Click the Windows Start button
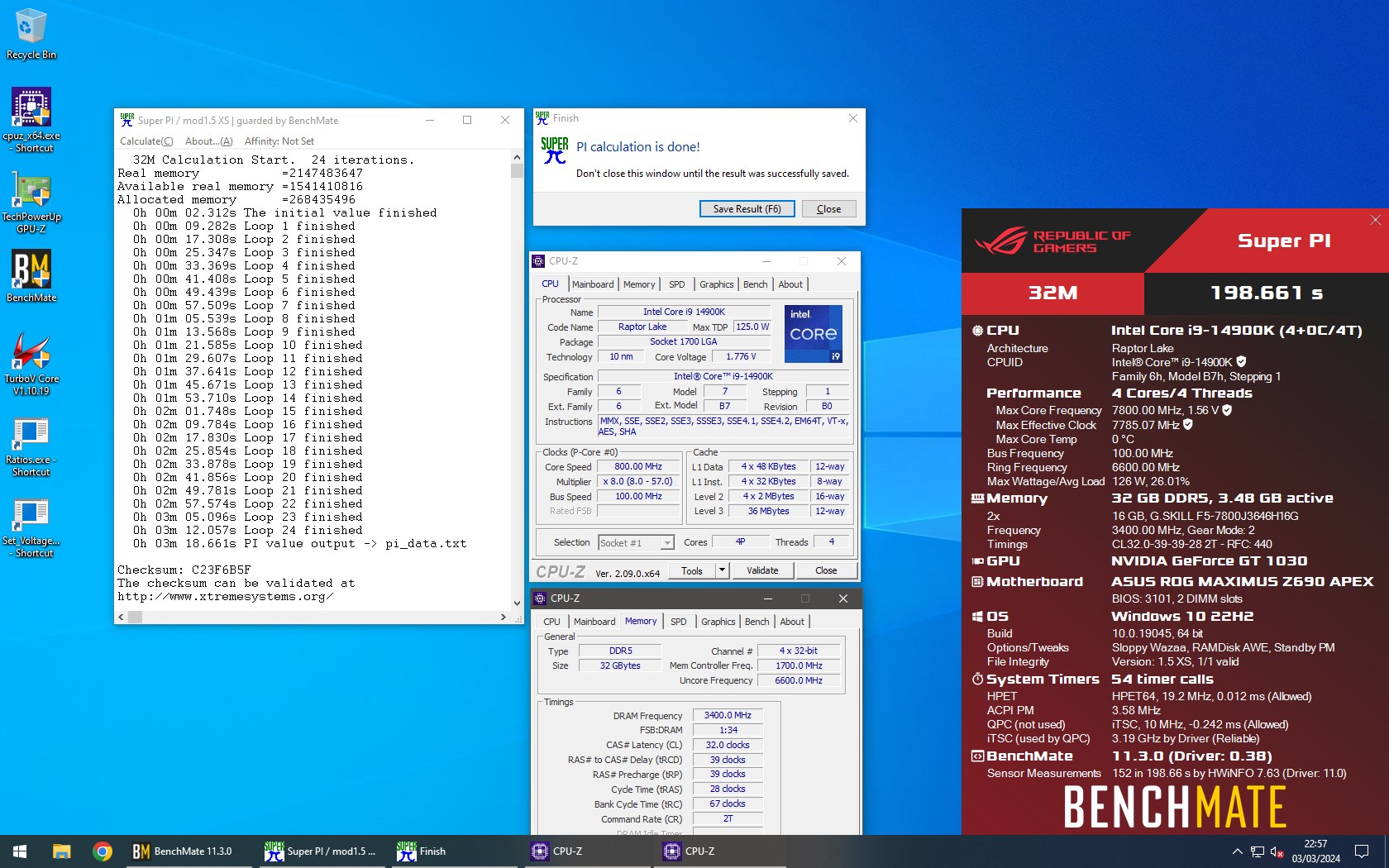The width and height of the screenshot is (1389, 868). point(20,851)
